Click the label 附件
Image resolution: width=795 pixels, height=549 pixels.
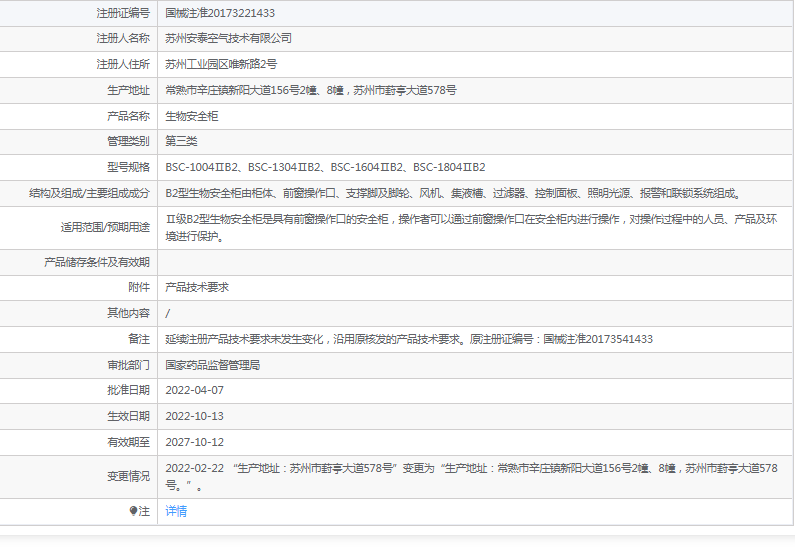click(139, 287)
